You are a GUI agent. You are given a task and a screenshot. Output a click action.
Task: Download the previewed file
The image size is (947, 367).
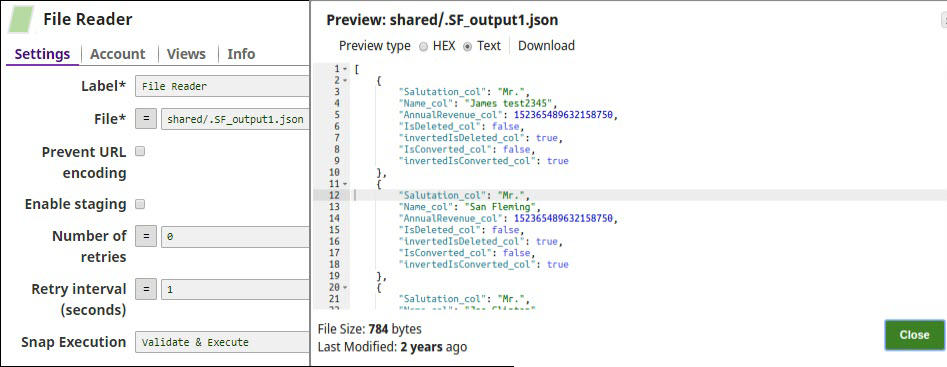(x=547, y=46)
